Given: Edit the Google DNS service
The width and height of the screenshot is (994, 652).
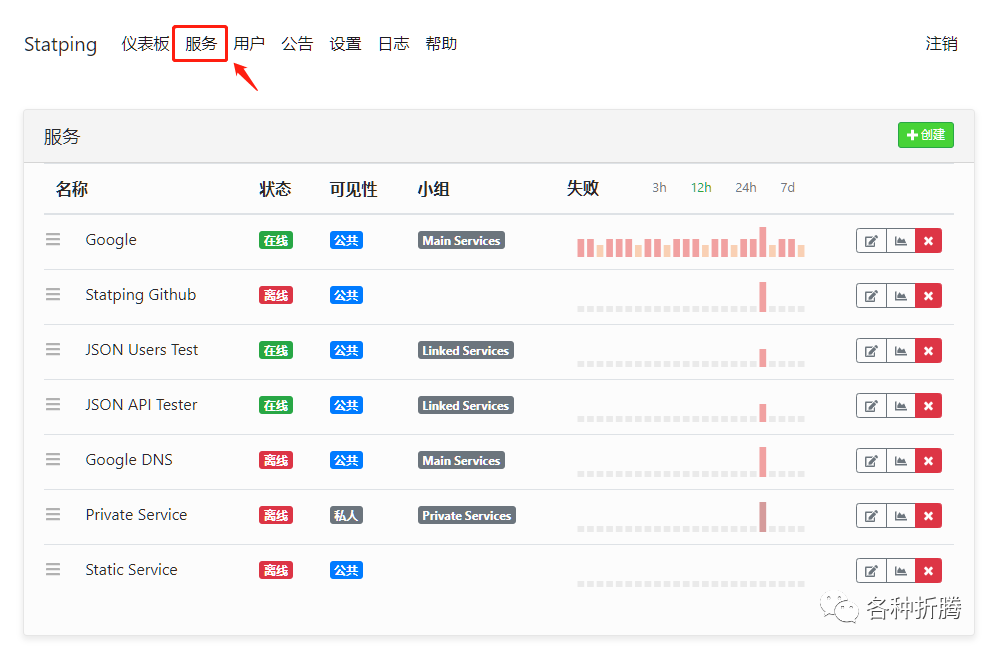Looking at the screenshot, I should tap(871, 461).
